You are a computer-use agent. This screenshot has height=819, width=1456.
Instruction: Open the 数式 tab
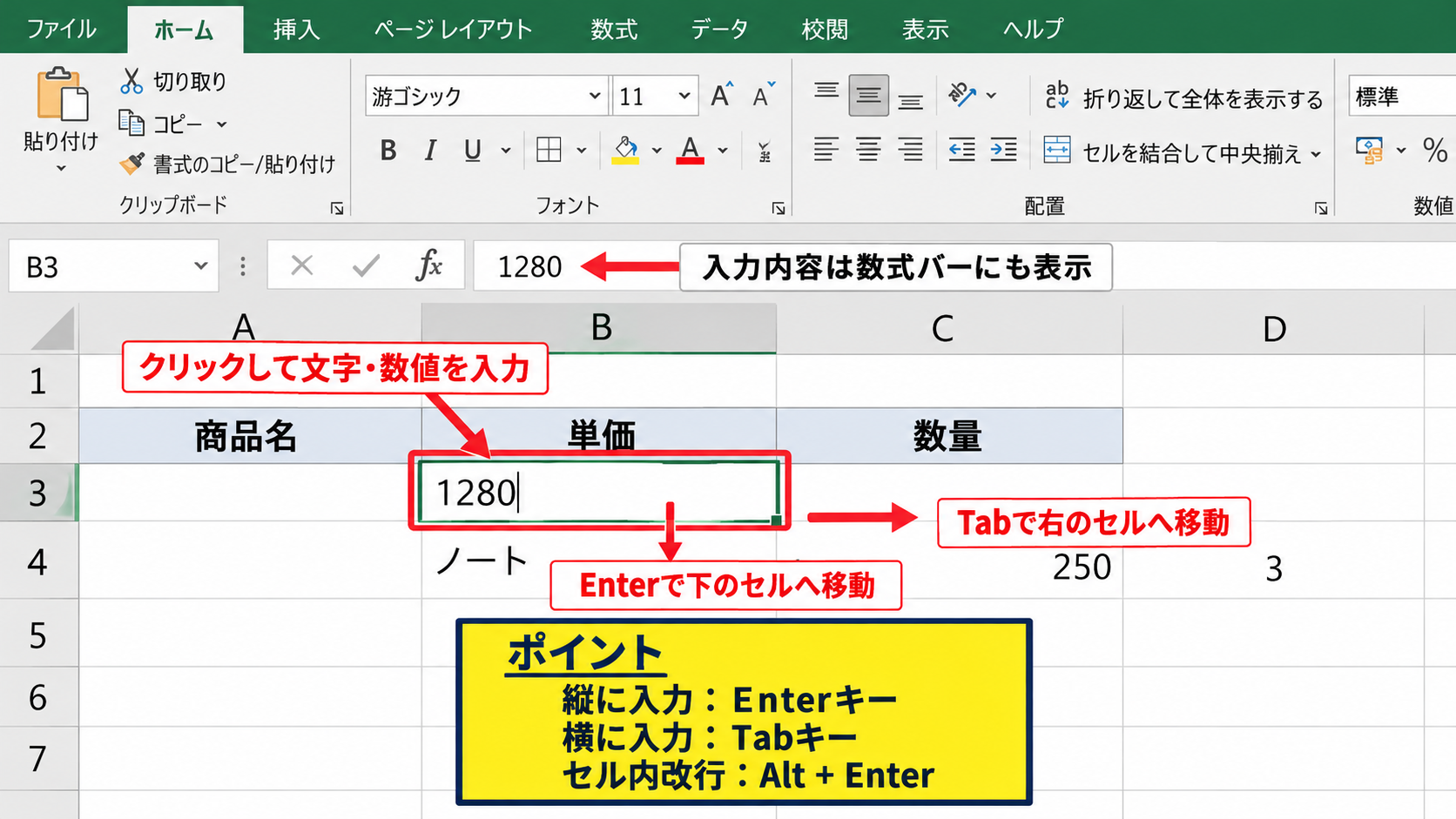(614, 29)
